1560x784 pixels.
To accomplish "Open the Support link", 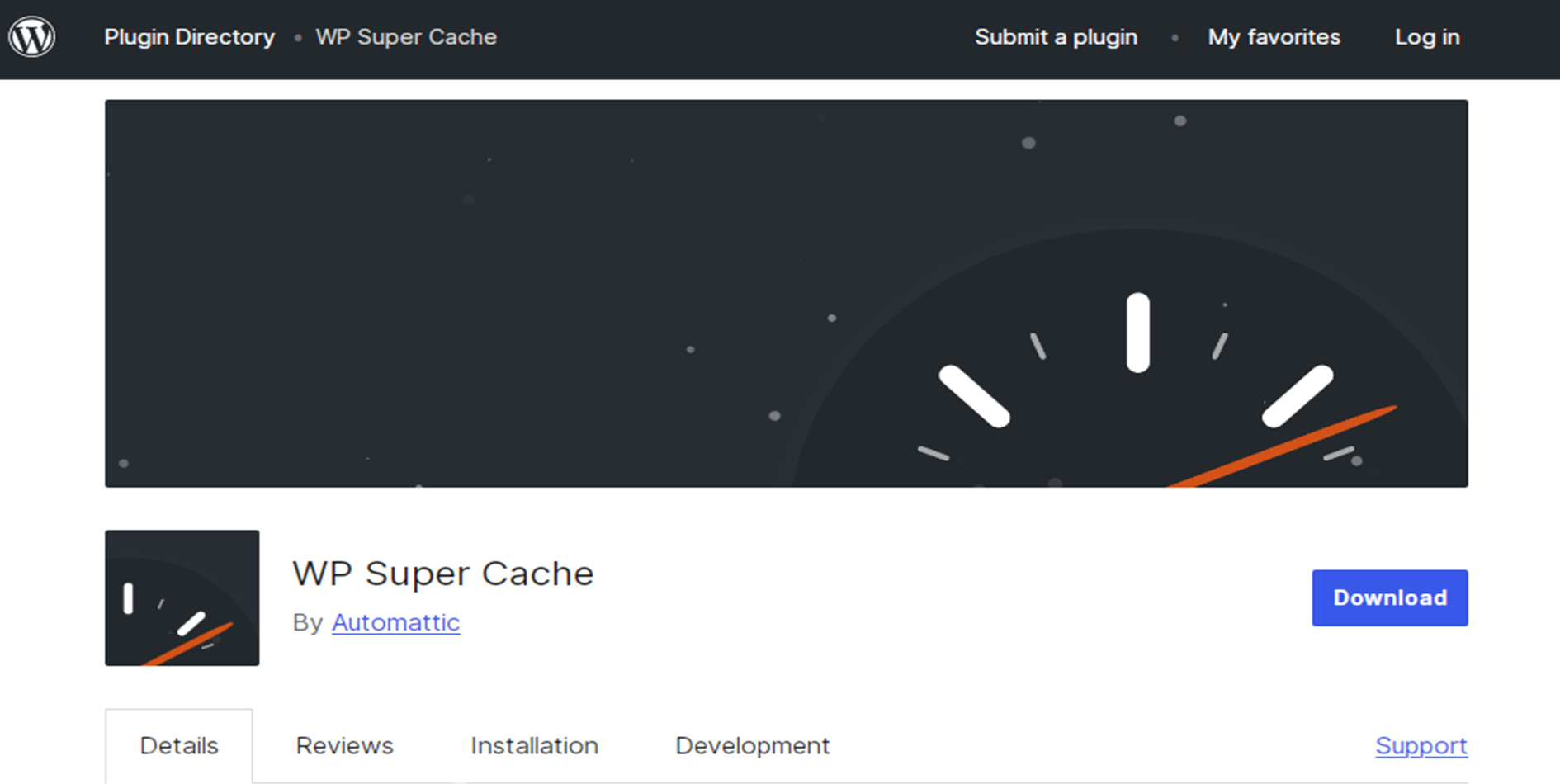I will point(1421,745).
